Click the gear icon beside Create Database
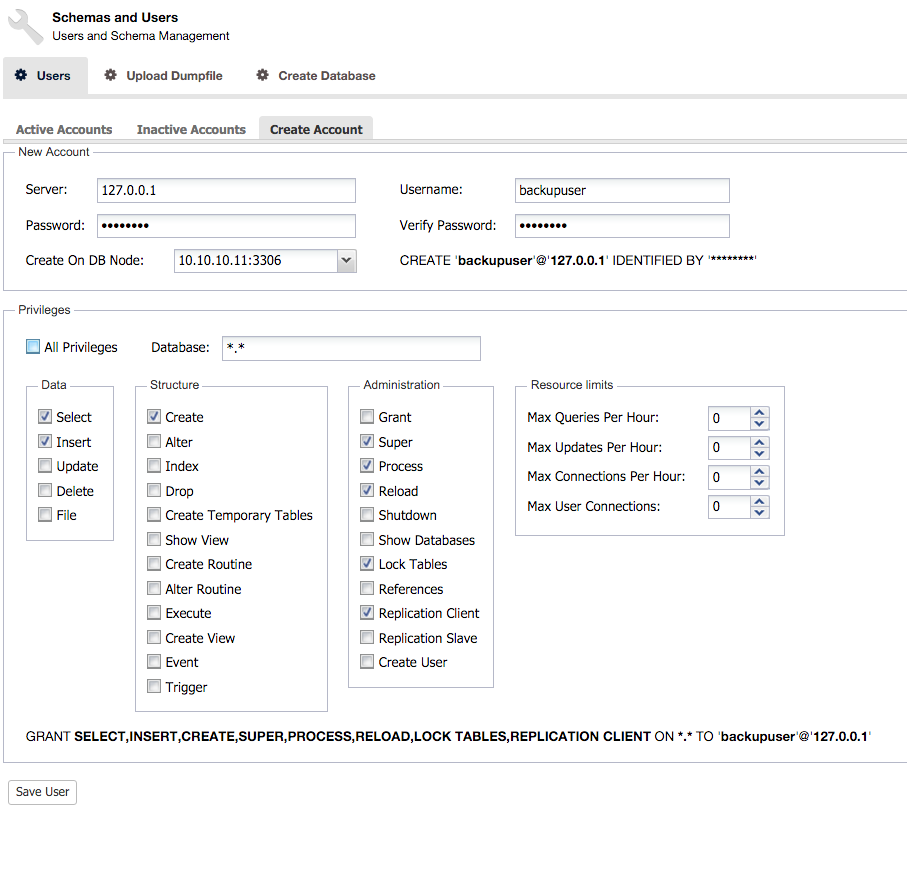The image size is (907, 869). tap(263, 75)
